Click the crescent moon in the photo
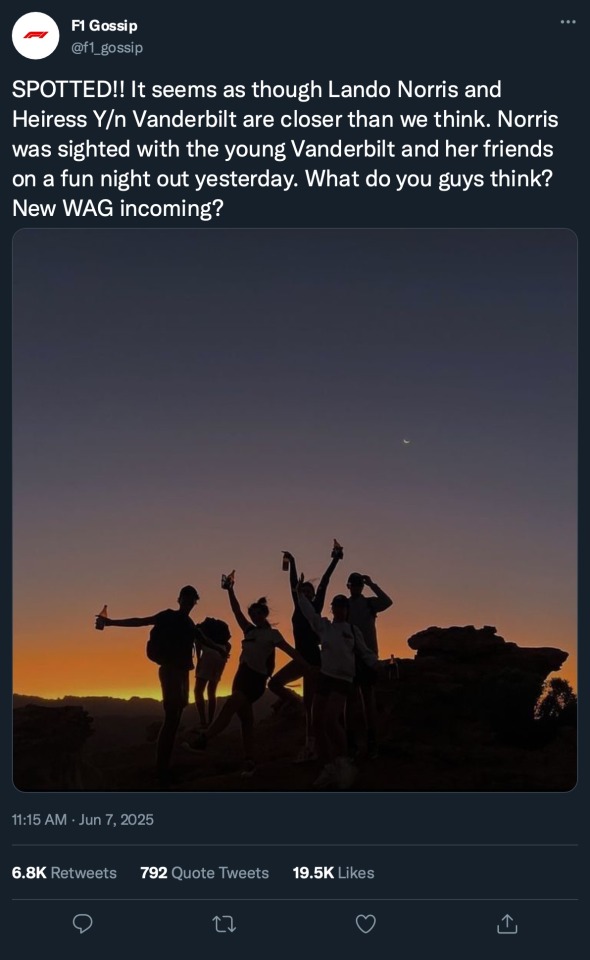Screen dimensions: 590x960 [x=406, y=441]
